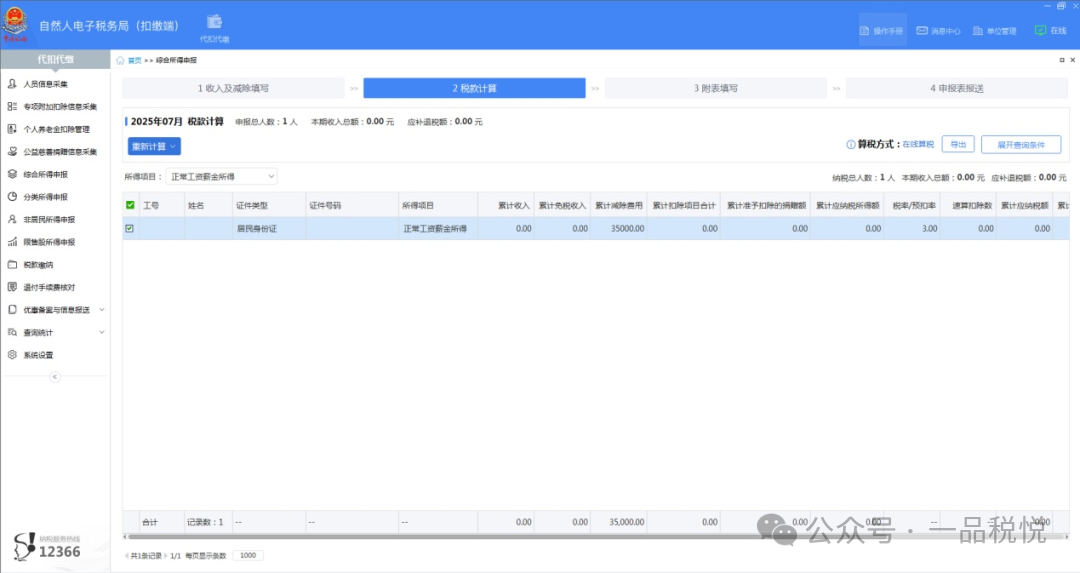Go to step 3 附表填写

point(715,88)
